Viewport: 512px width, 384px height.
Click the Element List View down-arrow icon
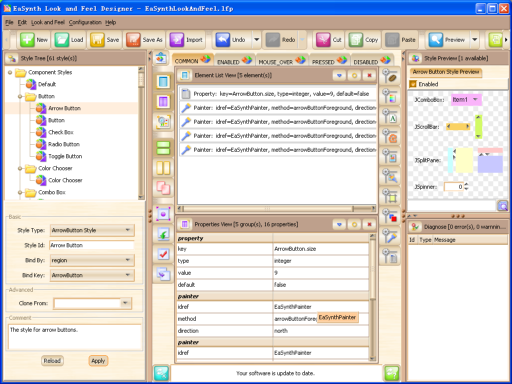(339, 75)
